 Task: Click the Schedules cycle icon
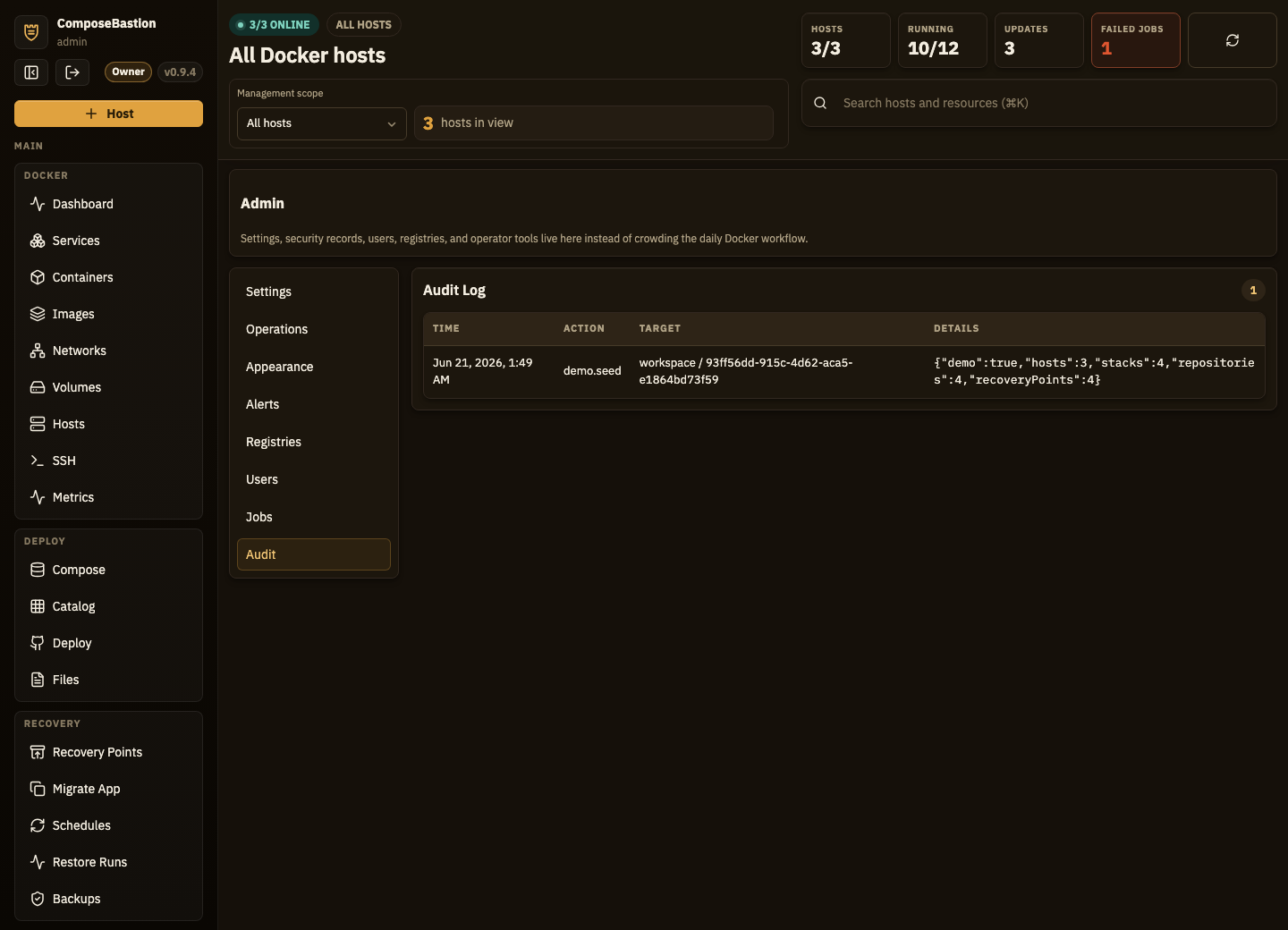[x=38, y=825]
